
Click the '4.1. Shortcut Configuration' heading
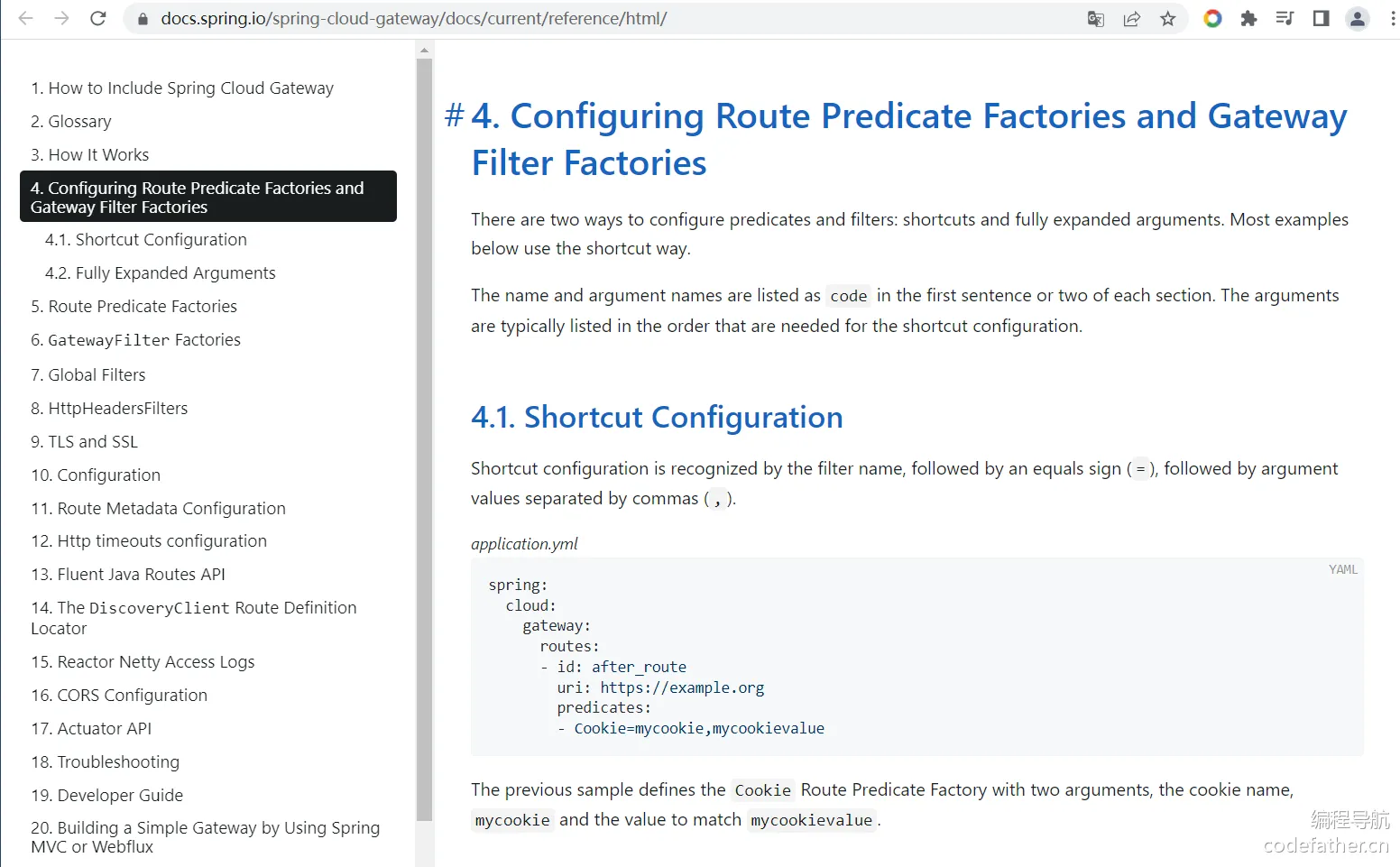[657, 417]
